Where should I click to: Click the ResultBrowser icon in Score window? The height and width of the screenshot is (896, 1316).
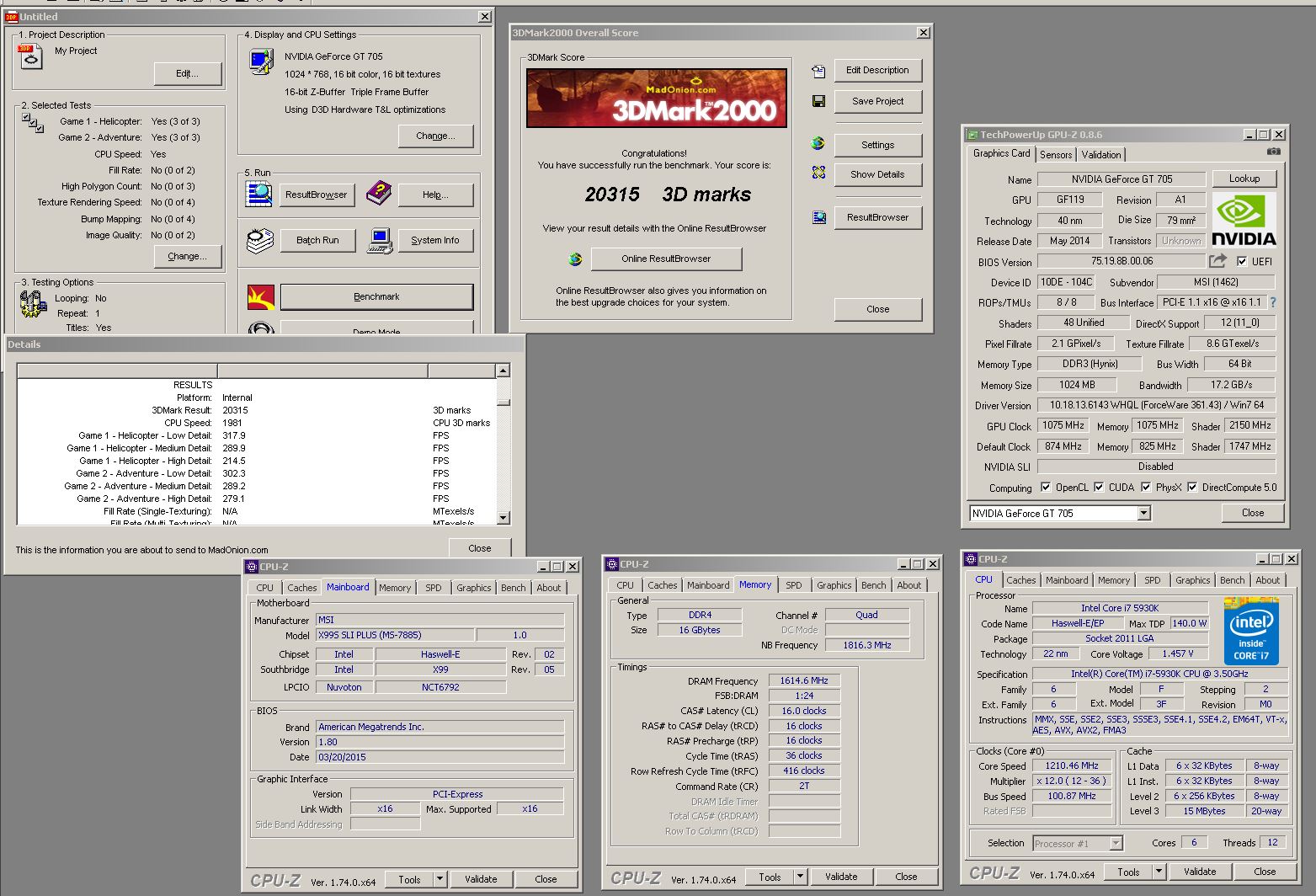[818, 217]
